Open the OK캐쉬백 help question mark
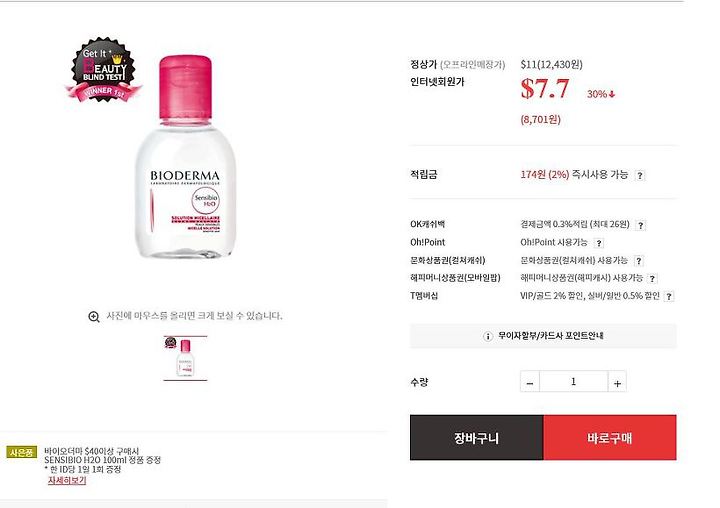Image resolution: width=720 pixels, height=508 pixels. point(641,225)
